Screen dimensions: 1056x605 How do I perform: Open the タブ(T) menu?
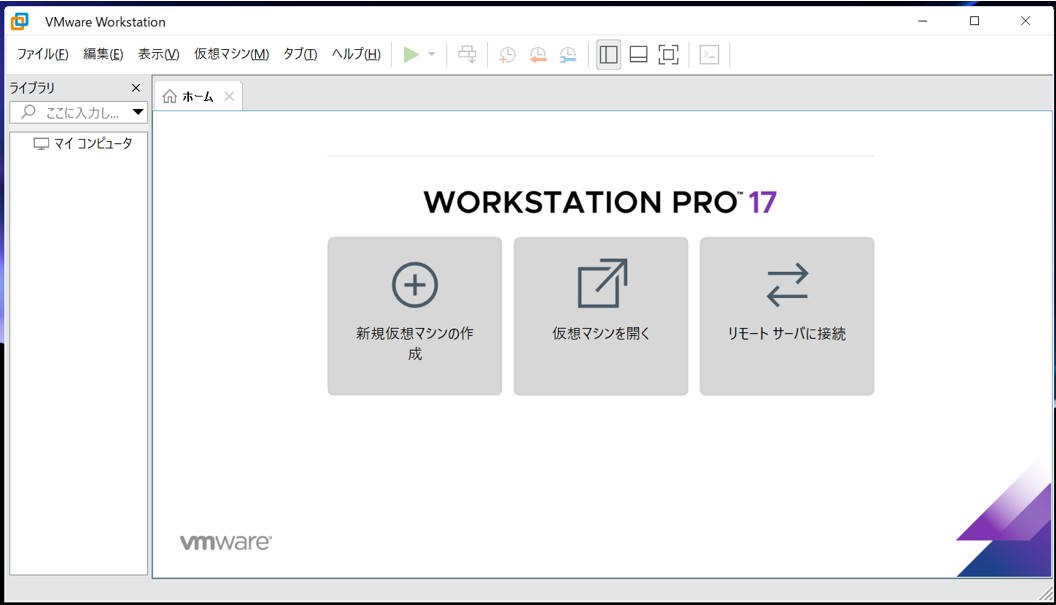pyautogui.click(x=300, y=54)
